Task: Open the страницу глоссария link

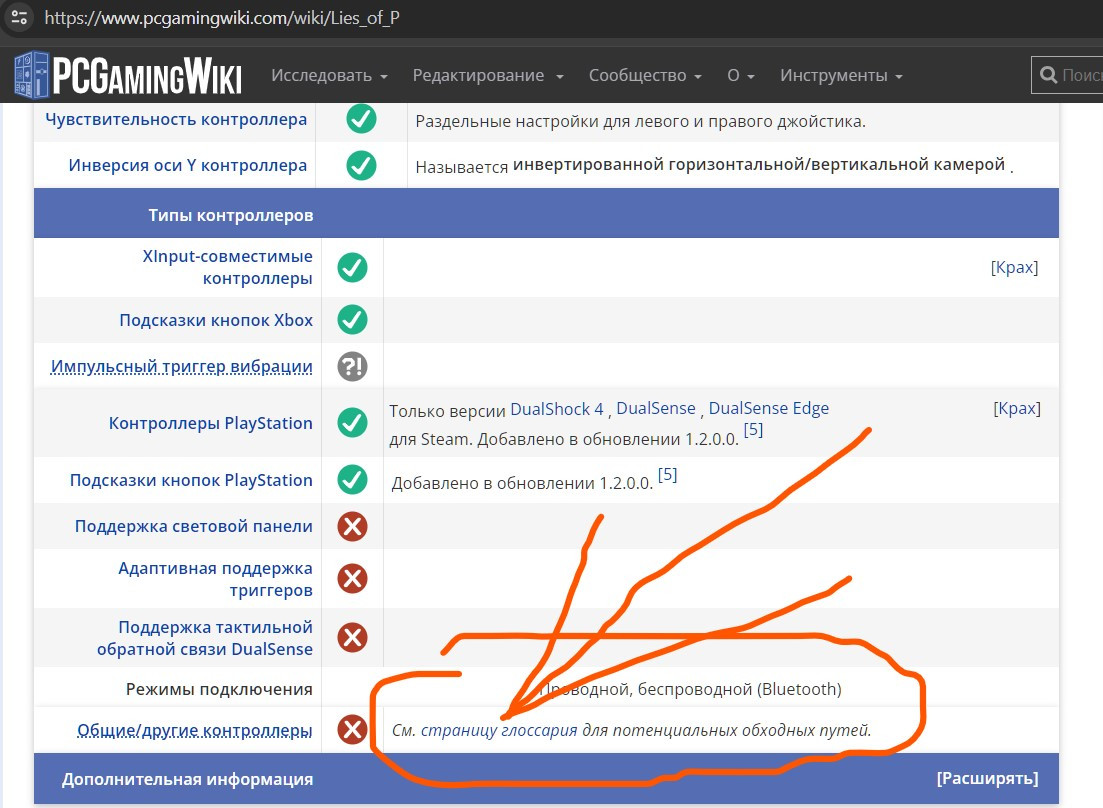Action: [x=499, y=730]
